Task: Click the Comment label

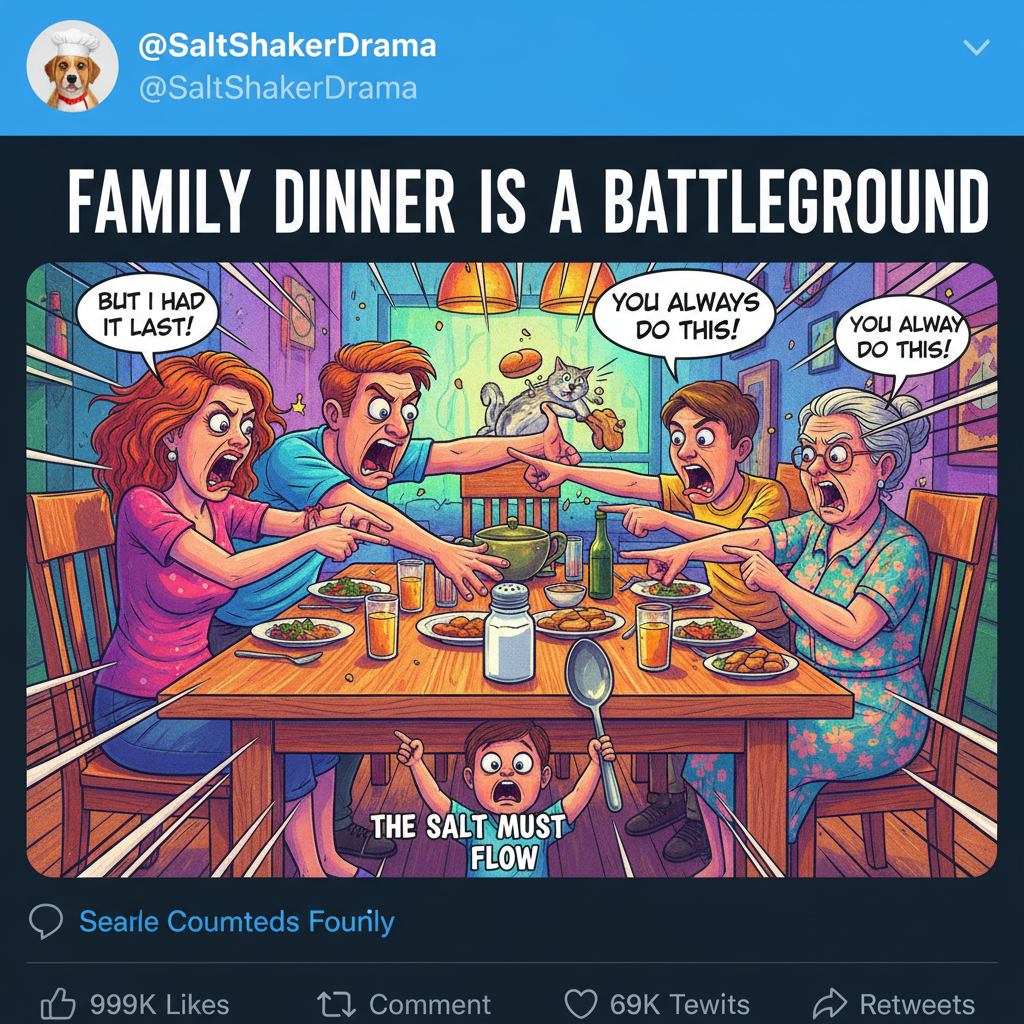Action: pos(430,1003)
